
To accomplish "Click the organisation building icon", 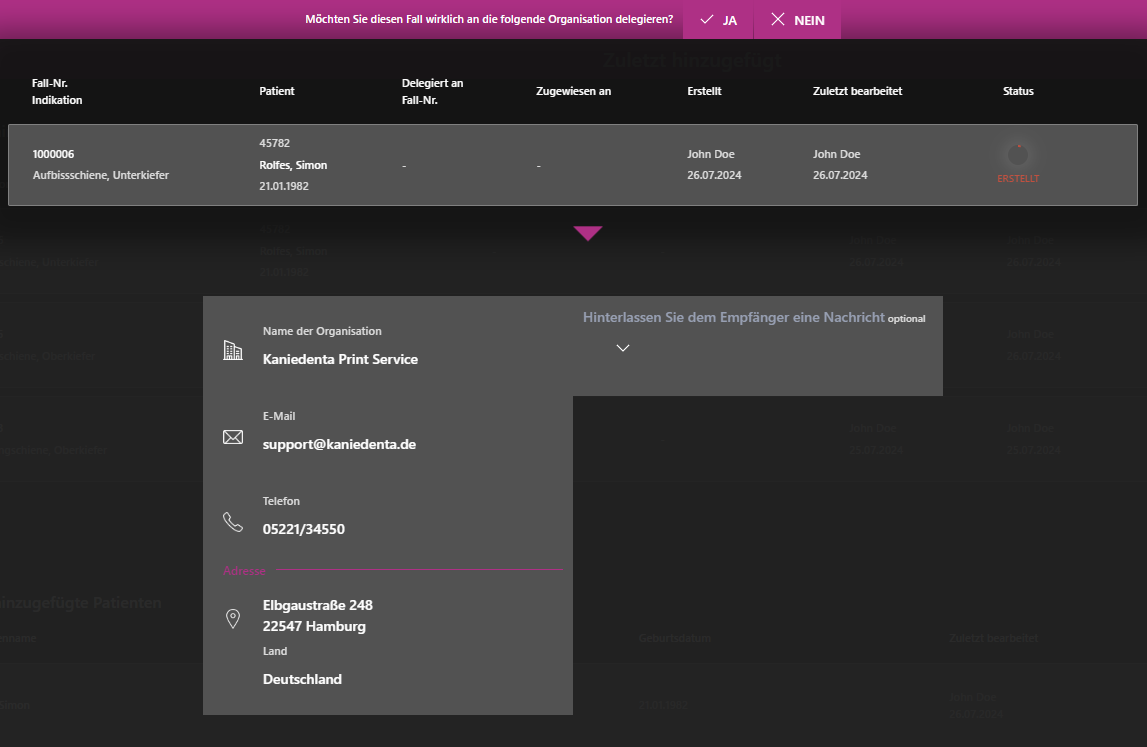I will (x=233, y=350).
